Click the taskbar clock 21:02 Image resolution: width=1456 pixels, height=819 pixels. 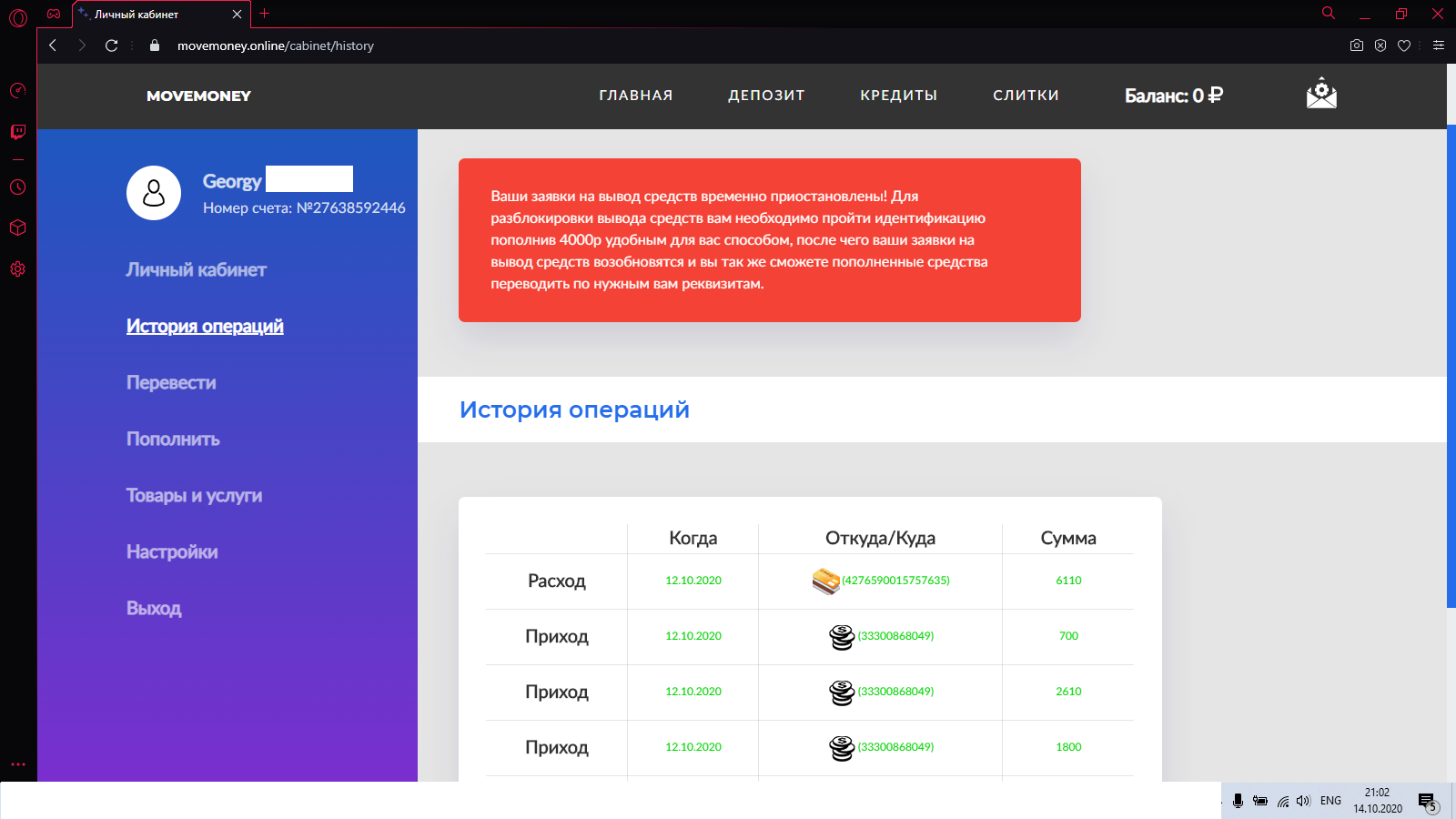pyautogui.click(x=1377, y=793)
